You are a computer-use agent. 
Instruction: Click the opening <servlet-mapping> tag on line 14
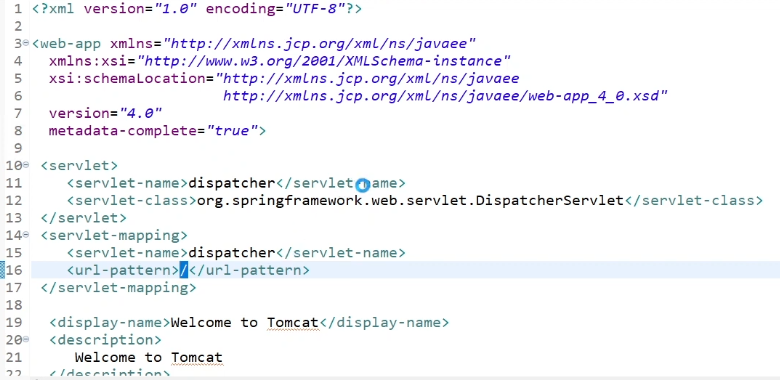point(114,235)
